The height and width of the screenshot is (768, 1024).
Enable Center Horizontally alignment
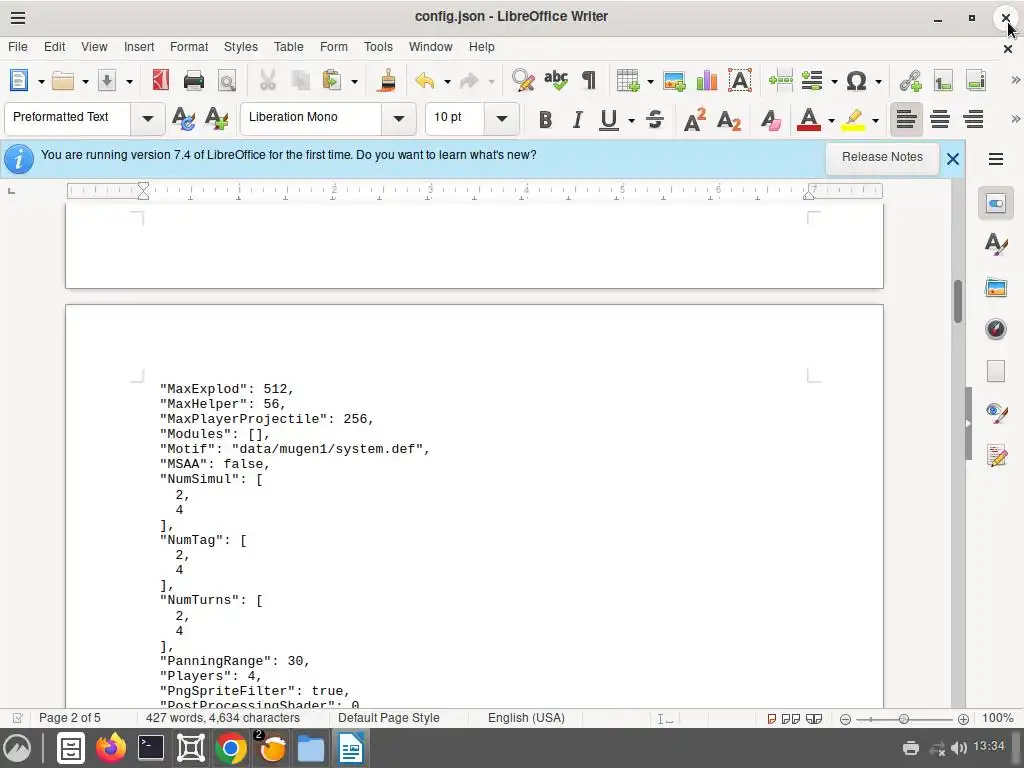[x=940, y=120]
